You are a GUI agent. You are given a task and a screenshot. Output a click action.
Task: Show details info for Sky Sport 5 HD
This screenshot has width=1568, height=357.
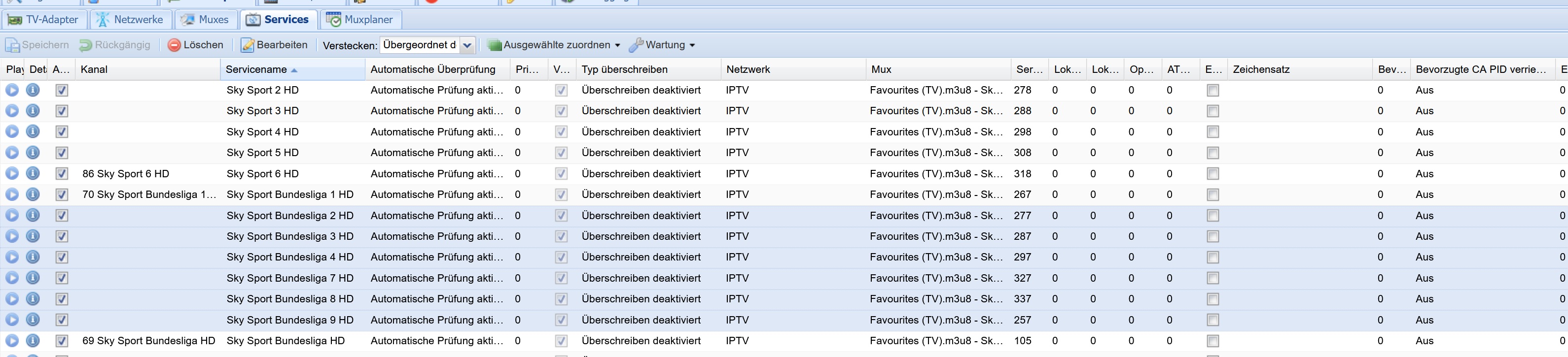(x=33, y=152)
